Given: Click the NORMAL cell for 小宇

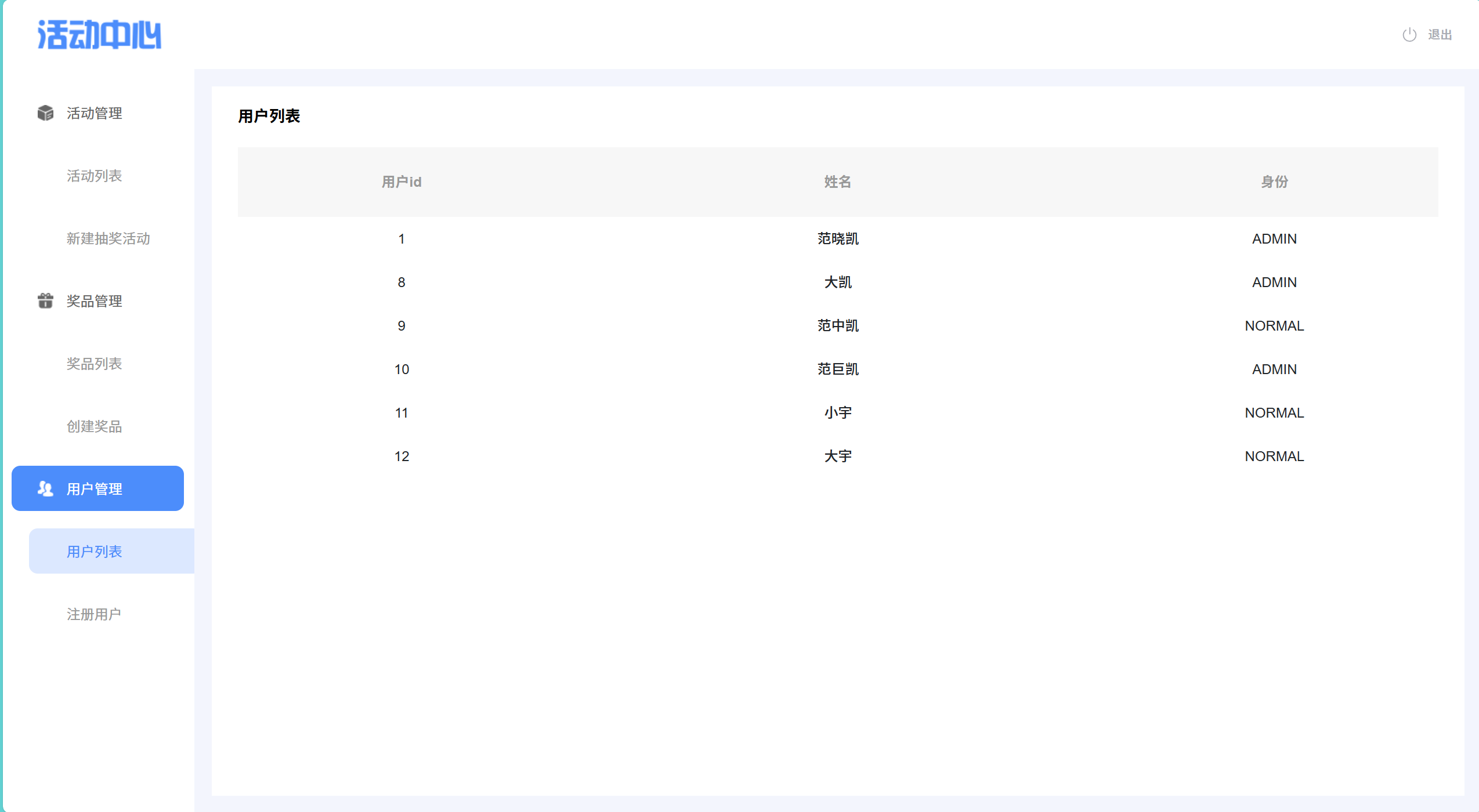Looking at the screenshot, I should 1274,413.
